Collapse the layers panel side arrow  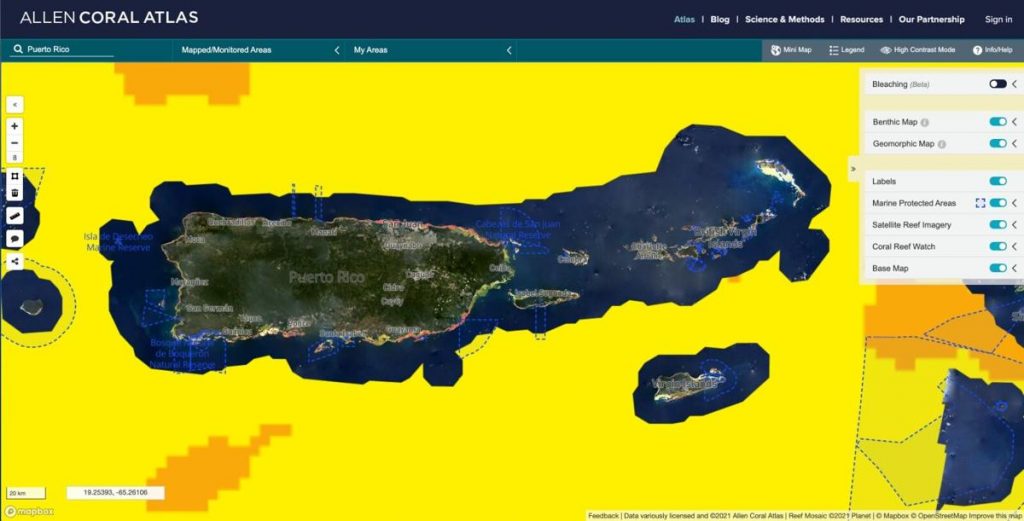click(x=854, y=169)
